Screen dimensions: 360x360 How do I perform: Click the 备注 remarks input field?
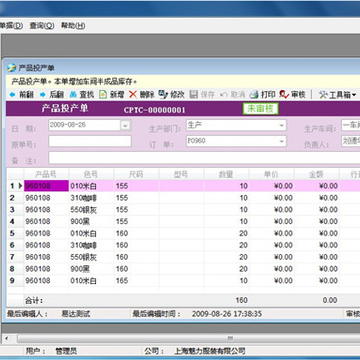click(x=204, y=158)
